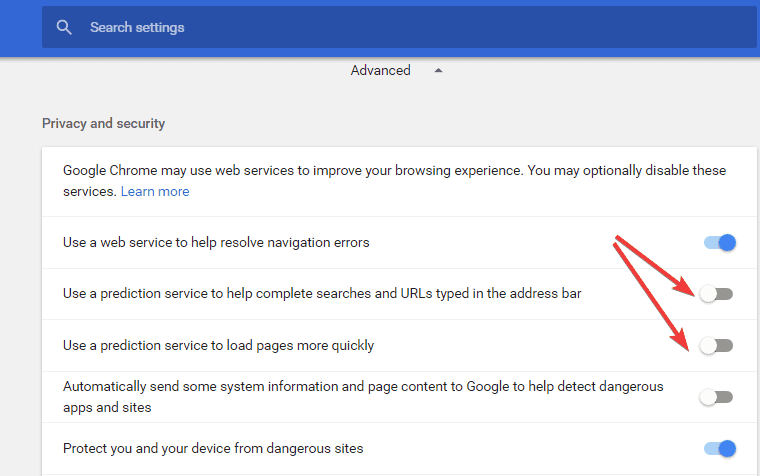Turn off Protect you from dangerous sites toggle

(720, 448)
